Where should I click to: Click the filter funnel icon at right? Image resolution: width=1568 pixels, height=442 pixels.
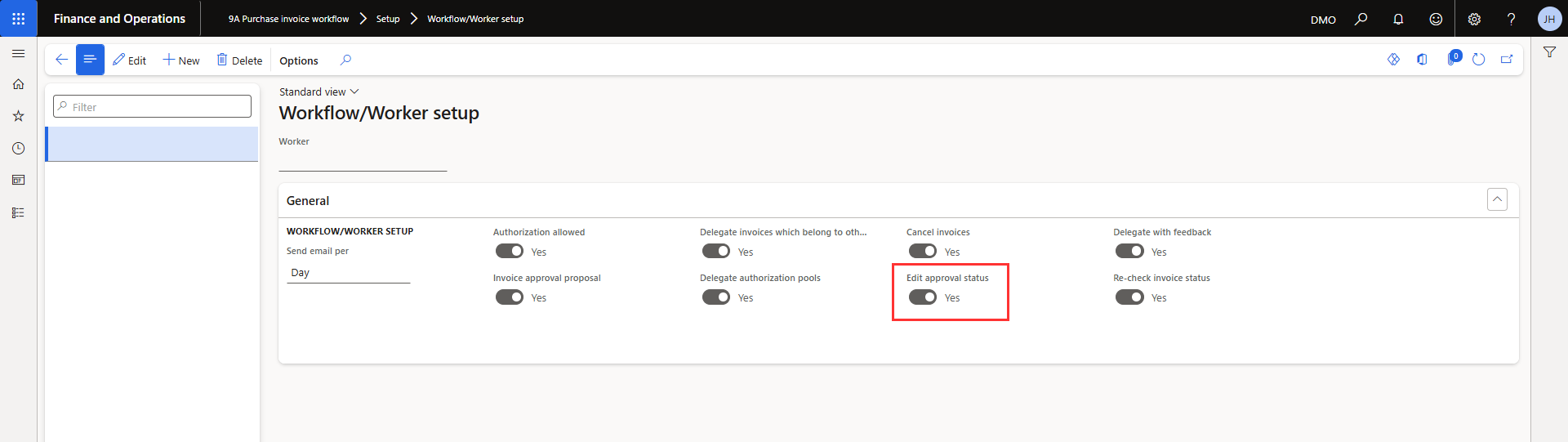1549,52
